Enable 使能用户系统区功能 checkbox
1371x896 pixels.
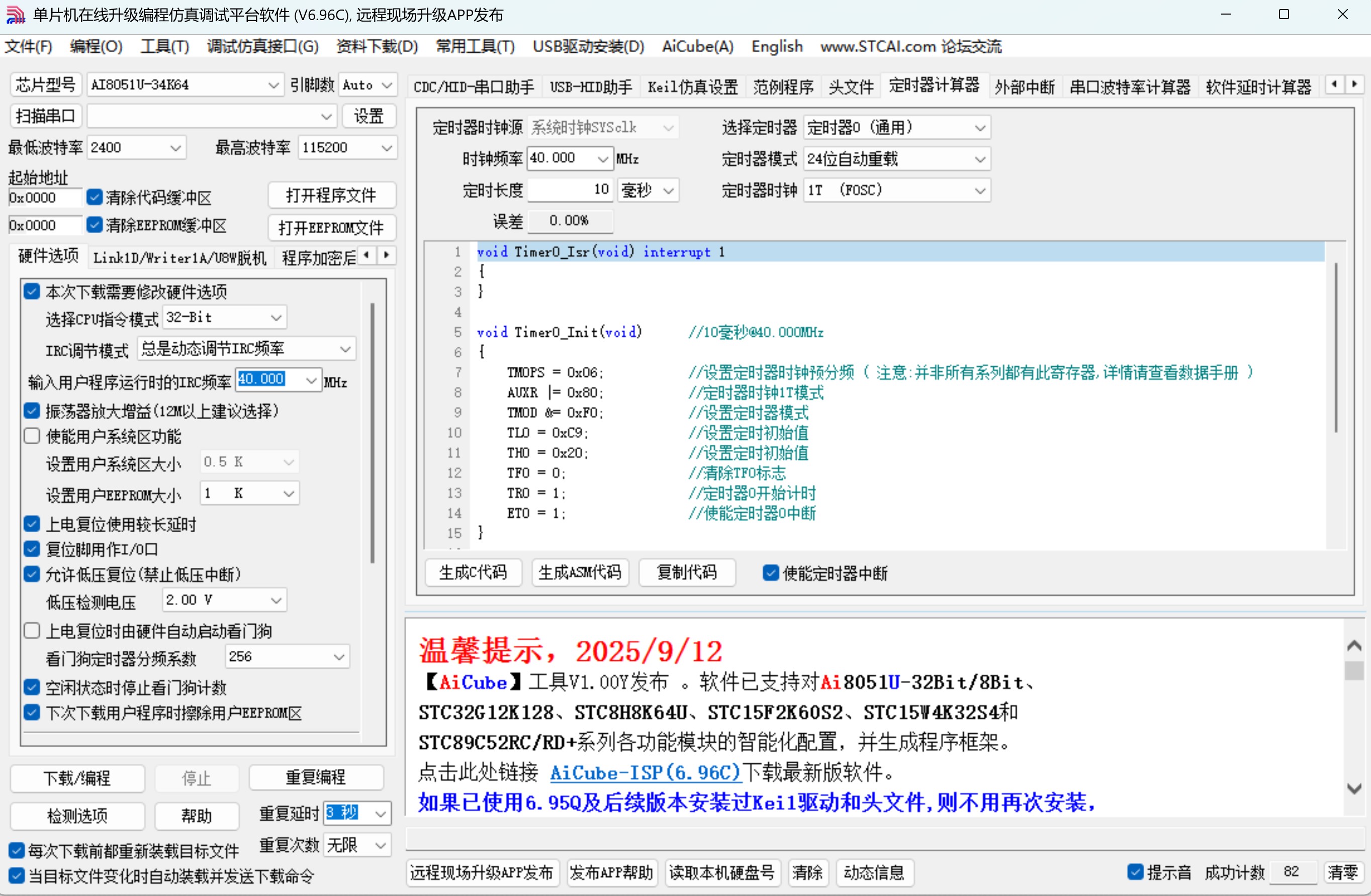click(32, 436)
